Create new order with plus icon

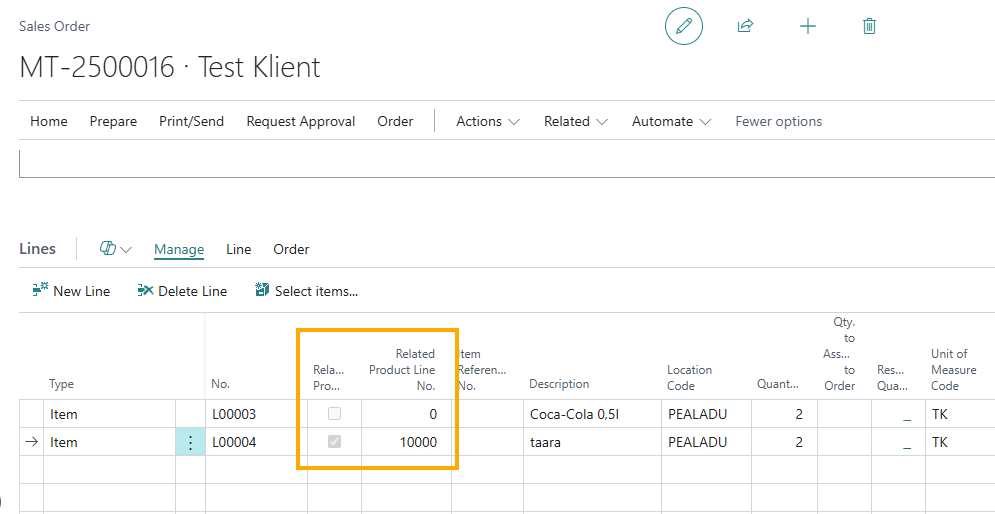click(x=807, y=26)
